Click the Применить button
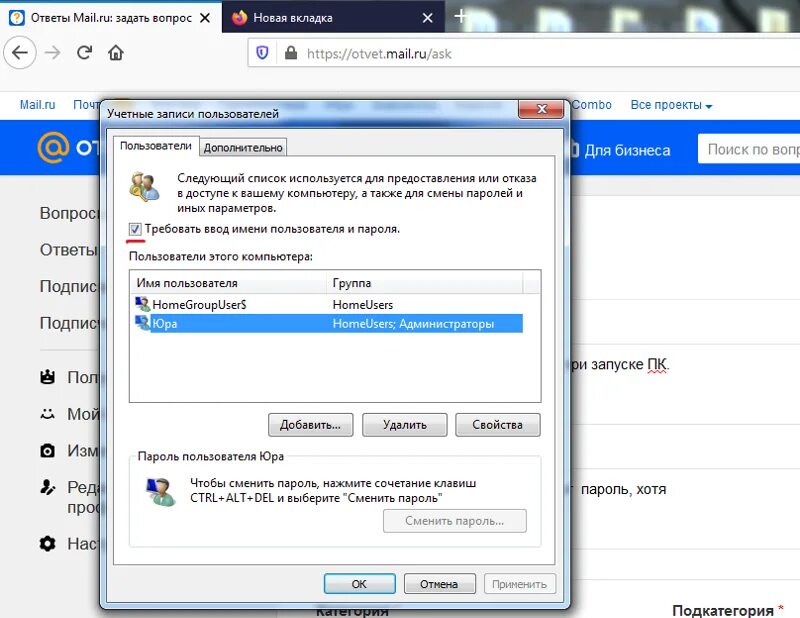 [x=519, y=584]
